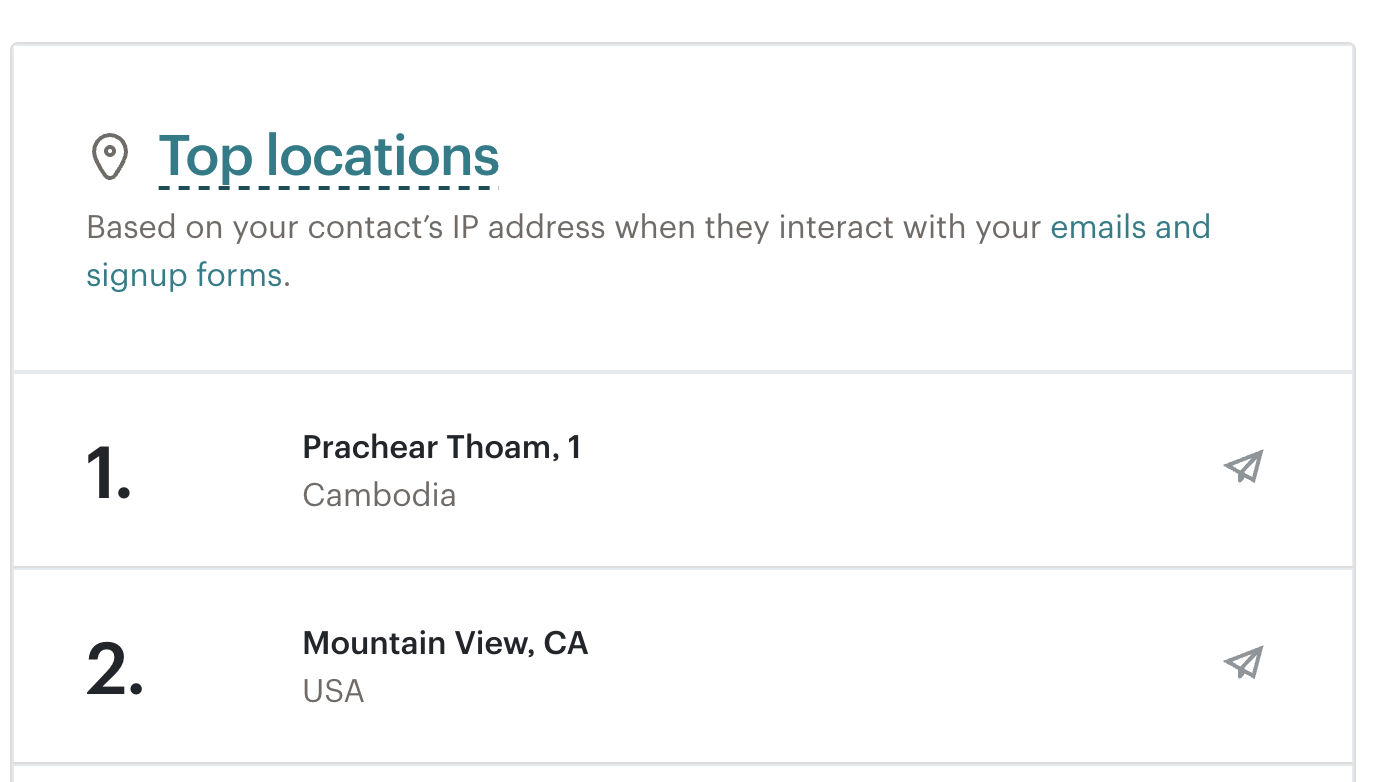This screenshot has height=782, width=1398.
Task: Click the location pin icon beside Top locations
Action: (x=109, y=157)
